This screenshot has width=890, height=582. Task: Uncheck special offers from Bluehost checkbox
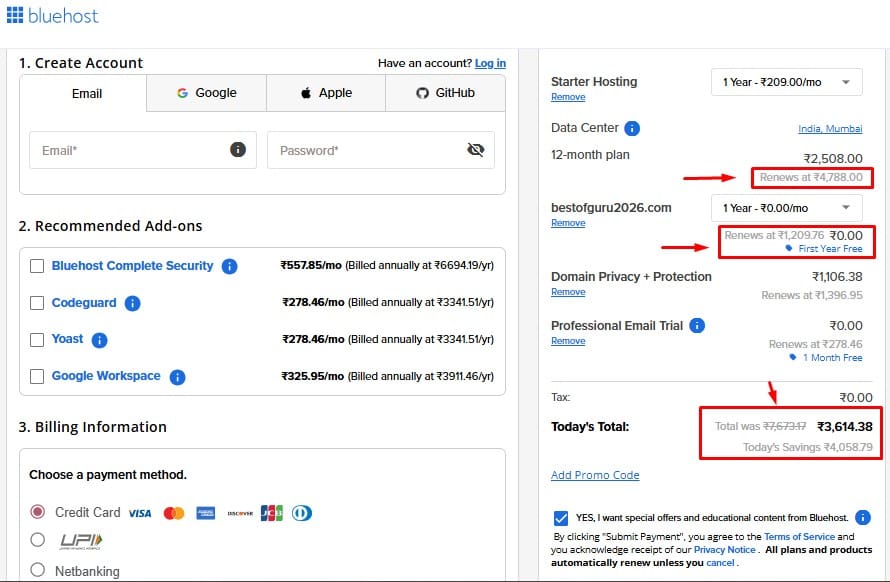561,518
